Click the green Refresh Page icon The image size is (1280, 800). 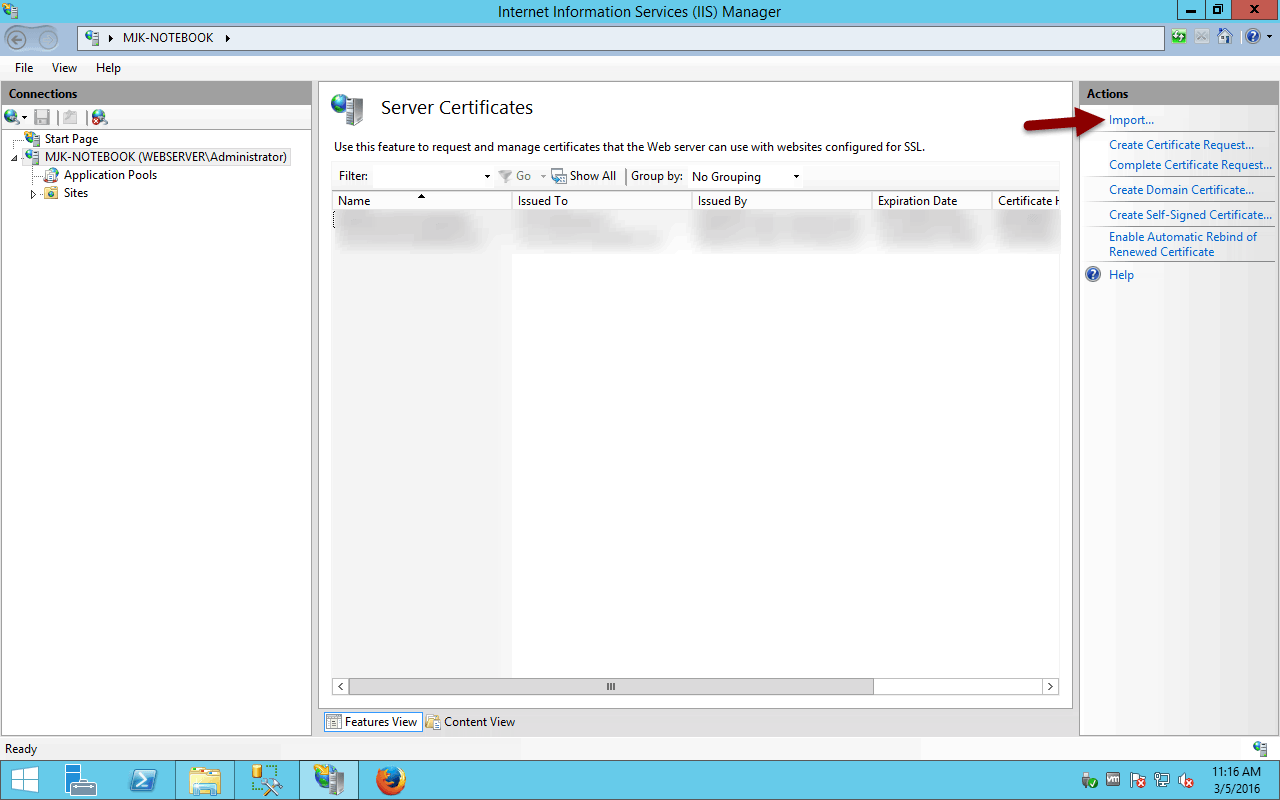(1180, 38)
